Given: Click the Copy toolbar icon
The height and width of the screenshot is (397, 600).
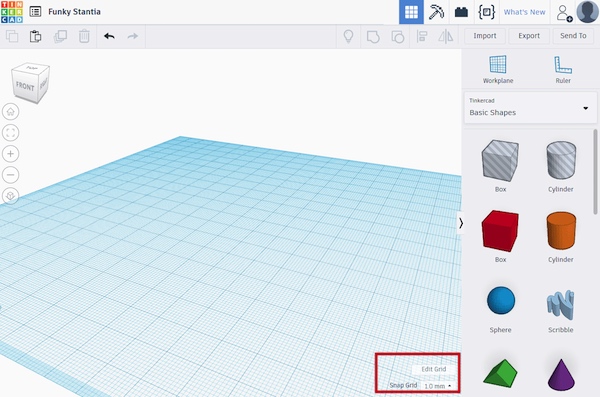Looking at the screenshot, I should (x=12, y=36).
